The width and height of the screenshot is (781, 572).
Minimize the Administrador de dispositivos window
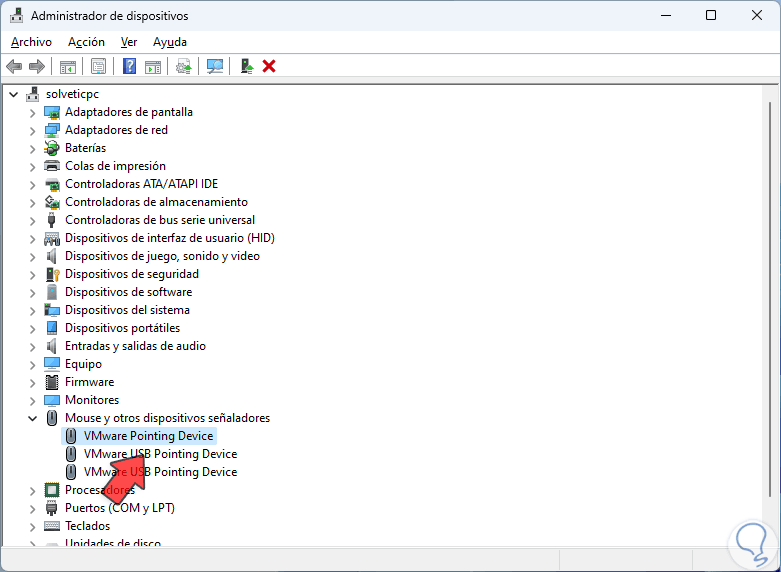click(x=665, y=15)
